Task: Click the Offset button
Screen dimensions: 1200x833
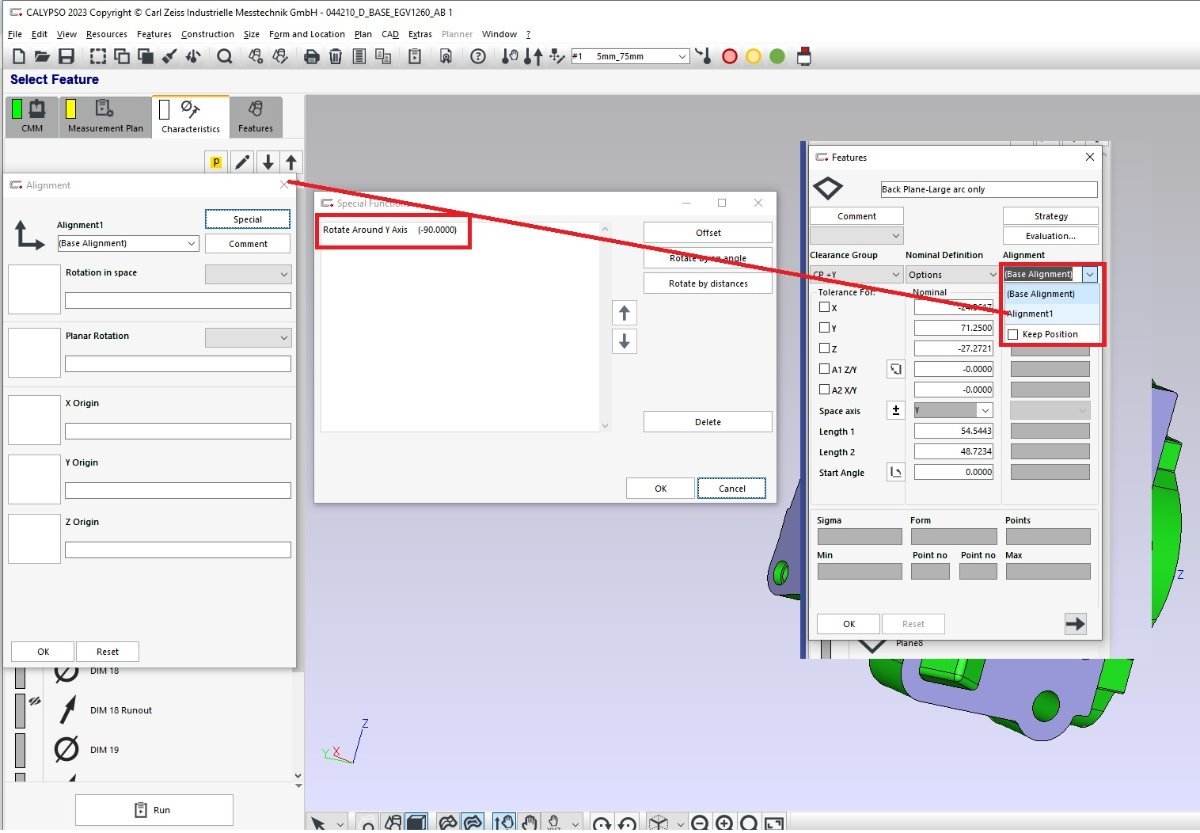Action: click(708, 232)
